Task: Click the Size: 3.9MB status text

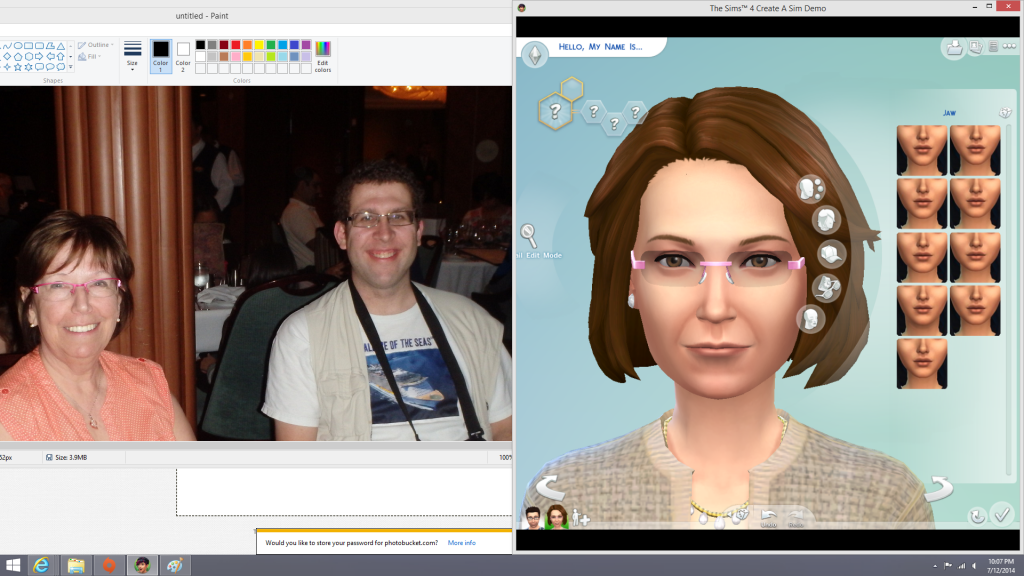Action: point(71,457)
